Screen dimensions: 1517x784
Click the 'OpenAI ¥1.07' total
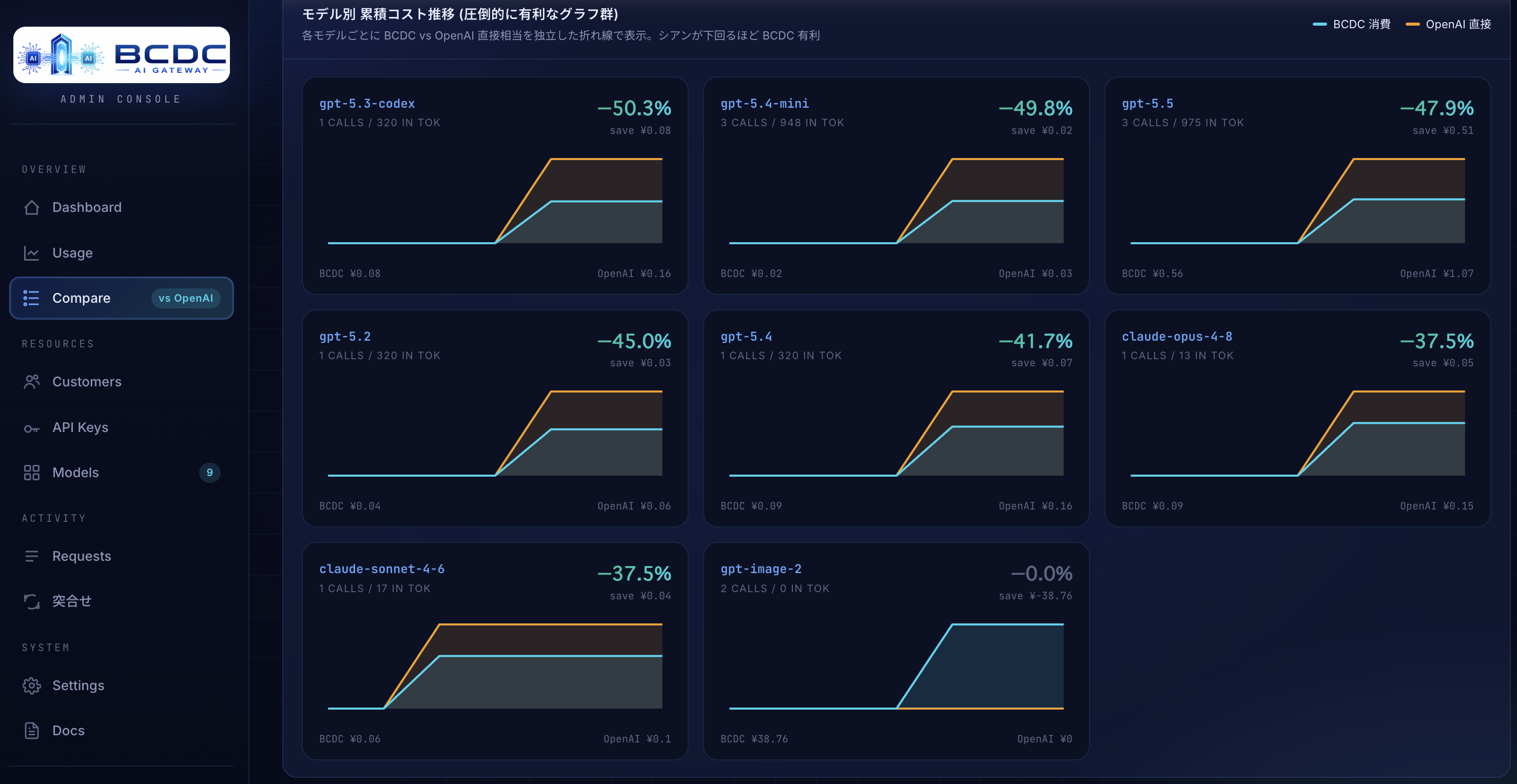pyautogui.click(x=1436, y=273)
